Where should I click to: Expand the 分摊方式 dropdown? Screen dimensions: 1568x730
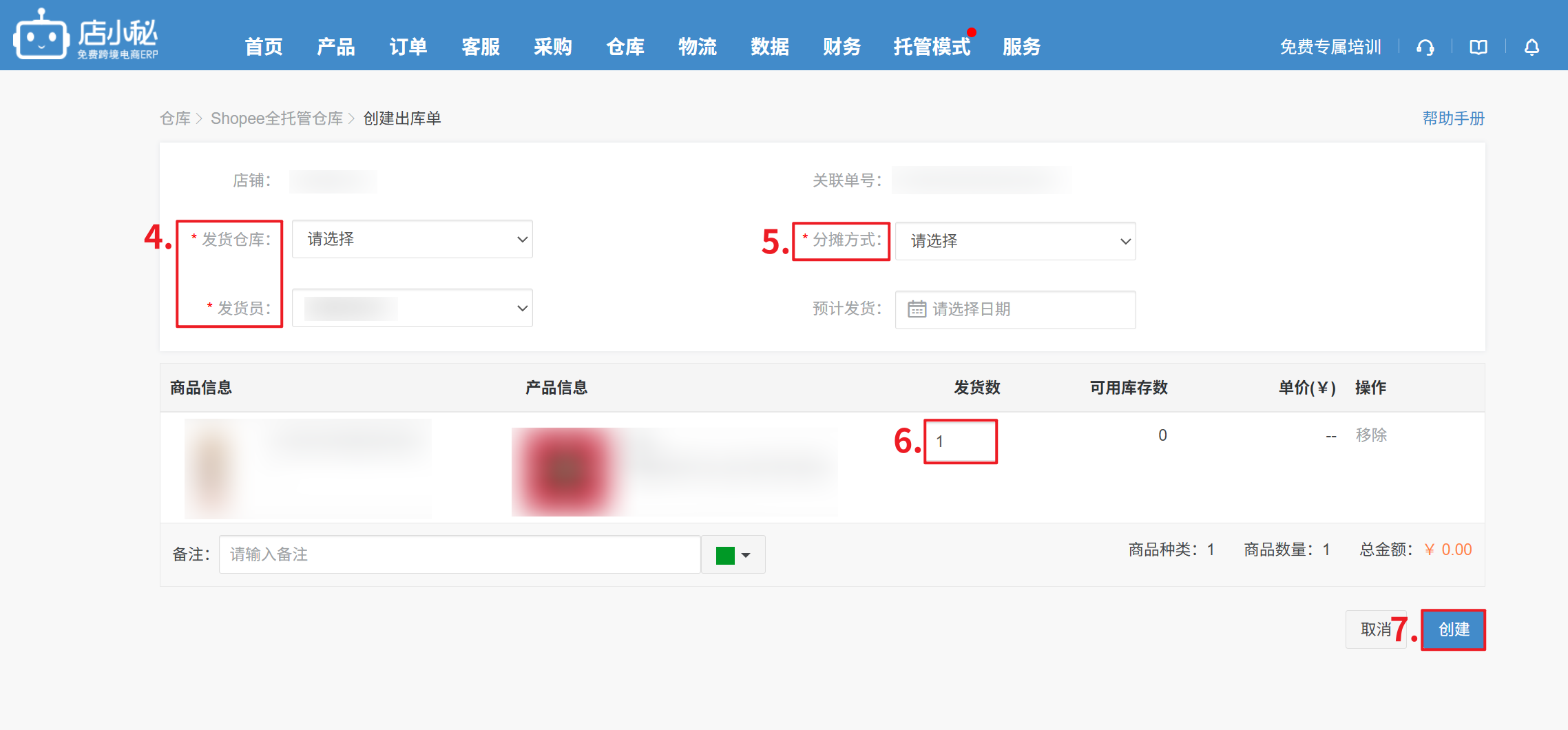tap(1015, 241)
